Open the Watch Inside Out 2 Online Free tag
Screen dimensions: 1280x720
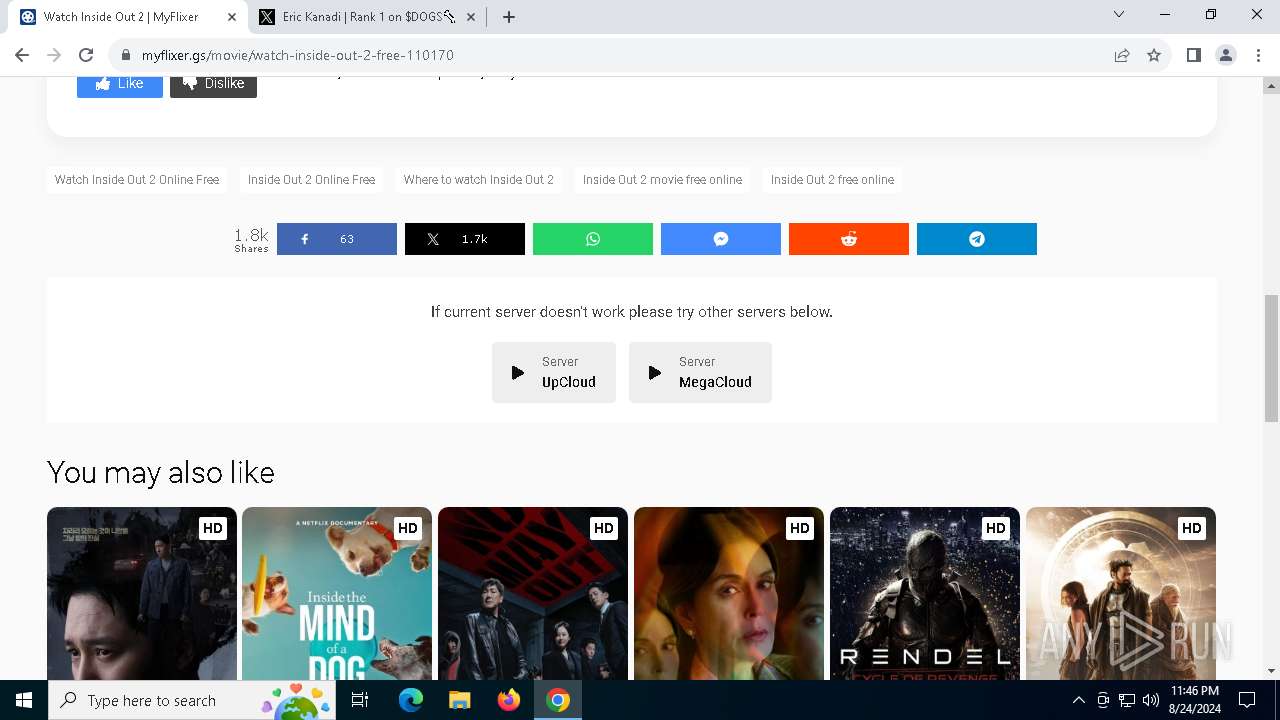click(137, 180)
